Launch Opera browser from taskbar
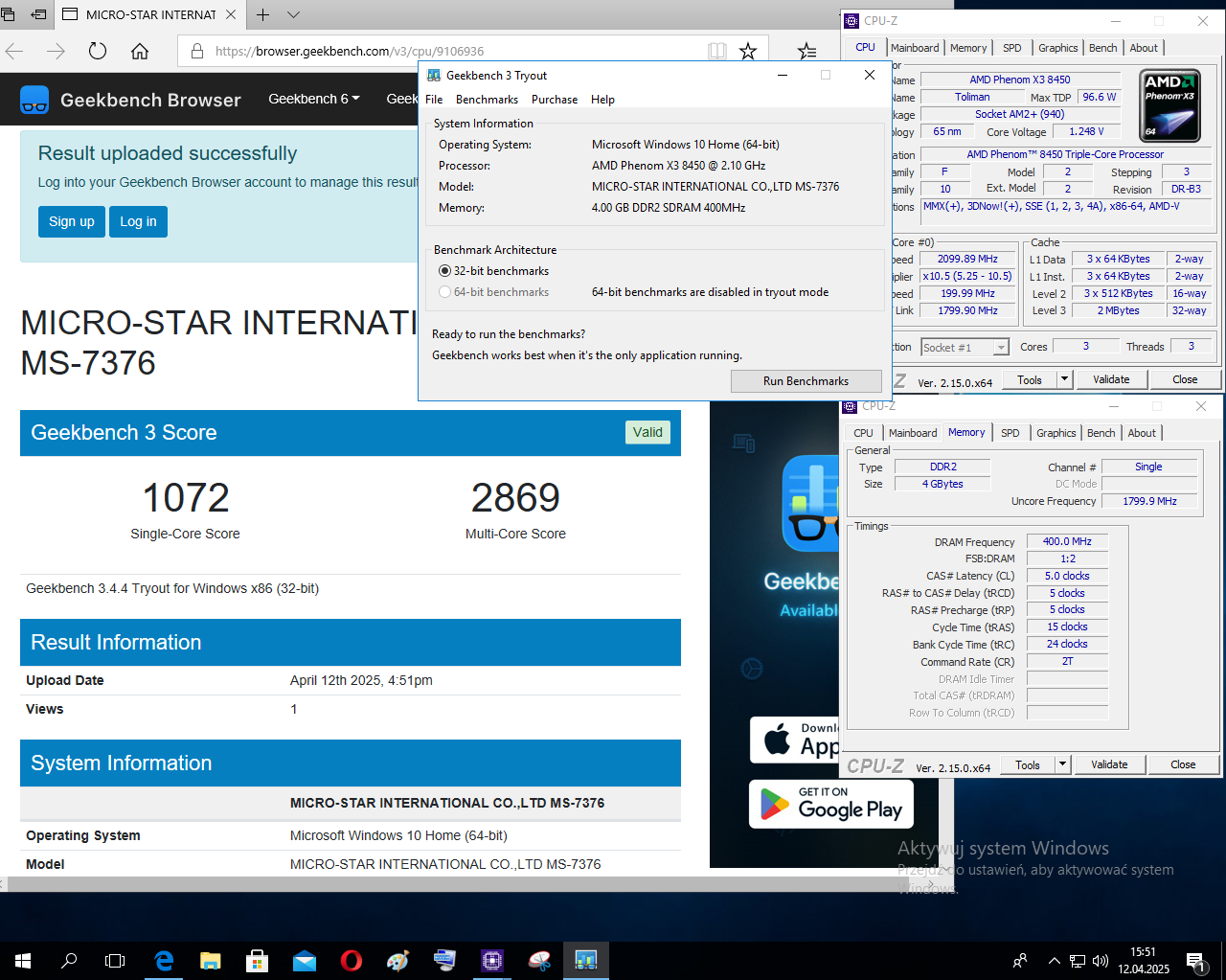This screenshot has height=980, width=1226. coord(352,960)
